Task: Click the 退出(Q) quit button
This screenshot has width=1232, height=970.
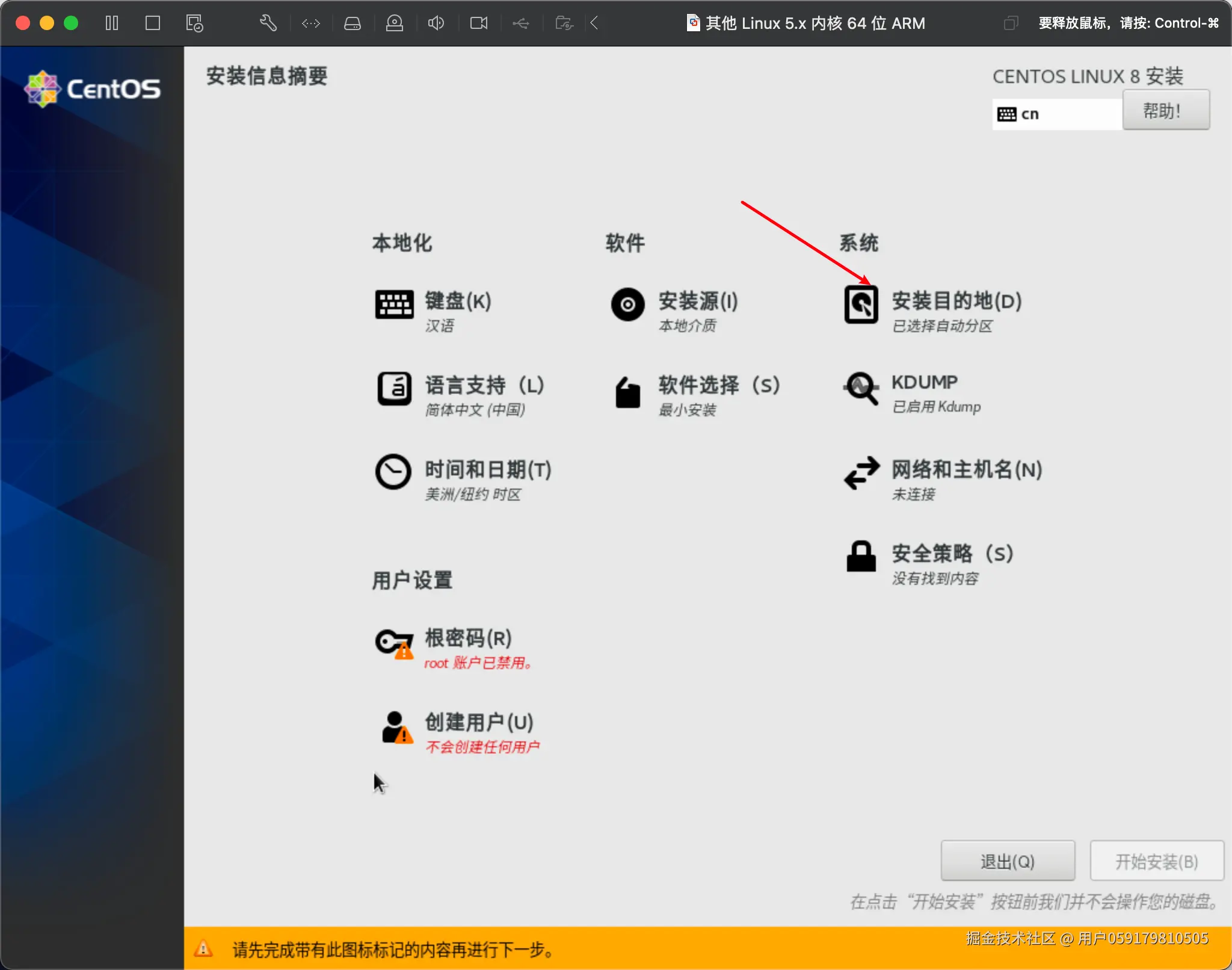Action: (x=1007, y=860)
